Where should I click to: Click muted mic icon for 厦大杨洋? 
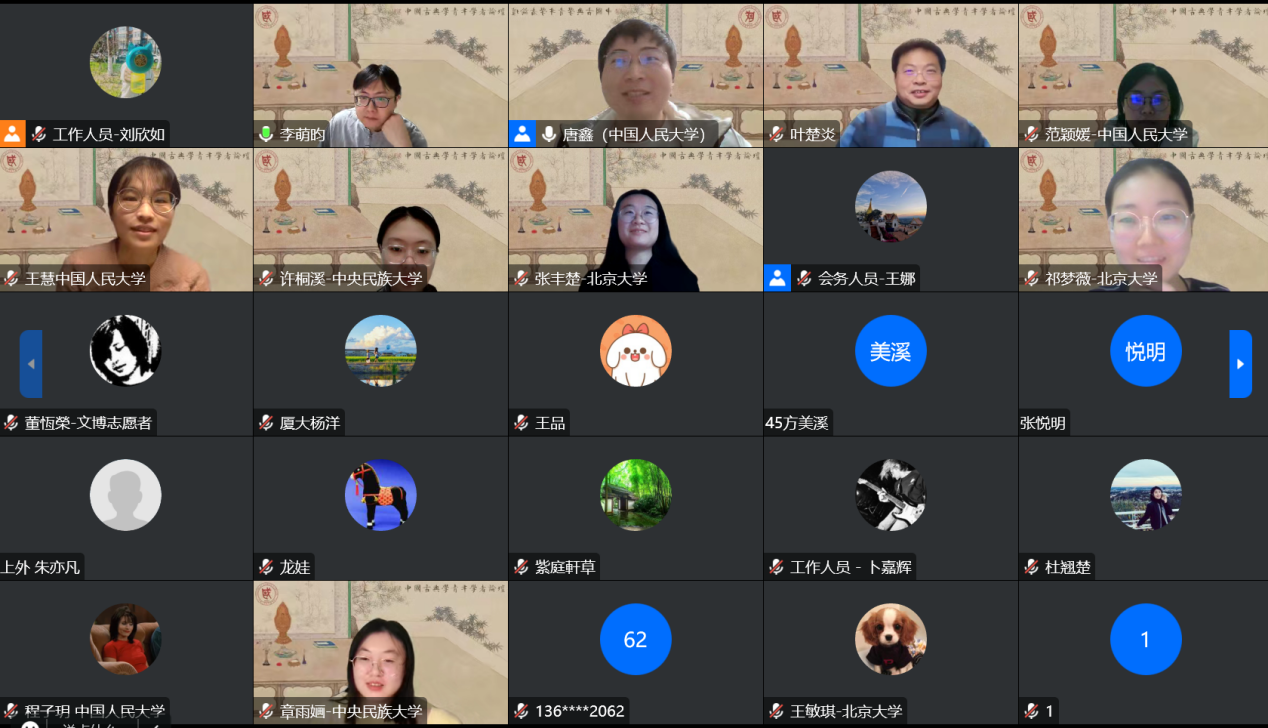(x=266, y=423)
